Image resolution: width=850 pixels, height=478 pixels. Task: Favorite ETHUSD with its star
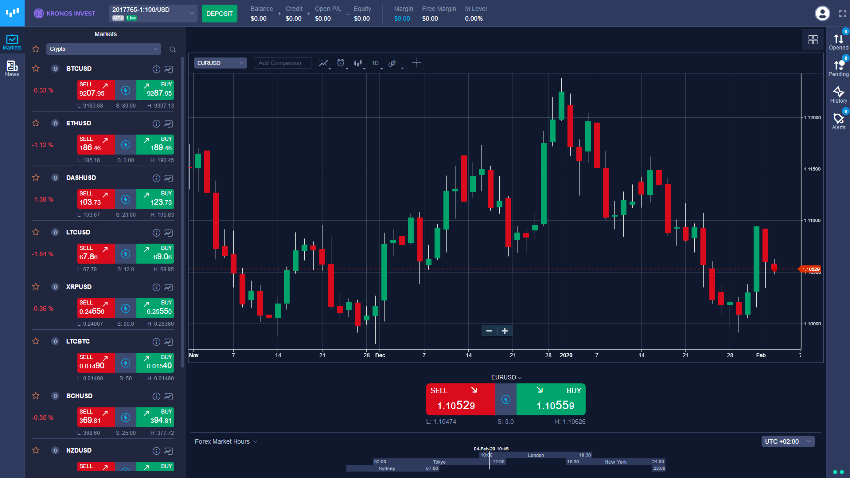pyautogui.click(x=36, y=123)
